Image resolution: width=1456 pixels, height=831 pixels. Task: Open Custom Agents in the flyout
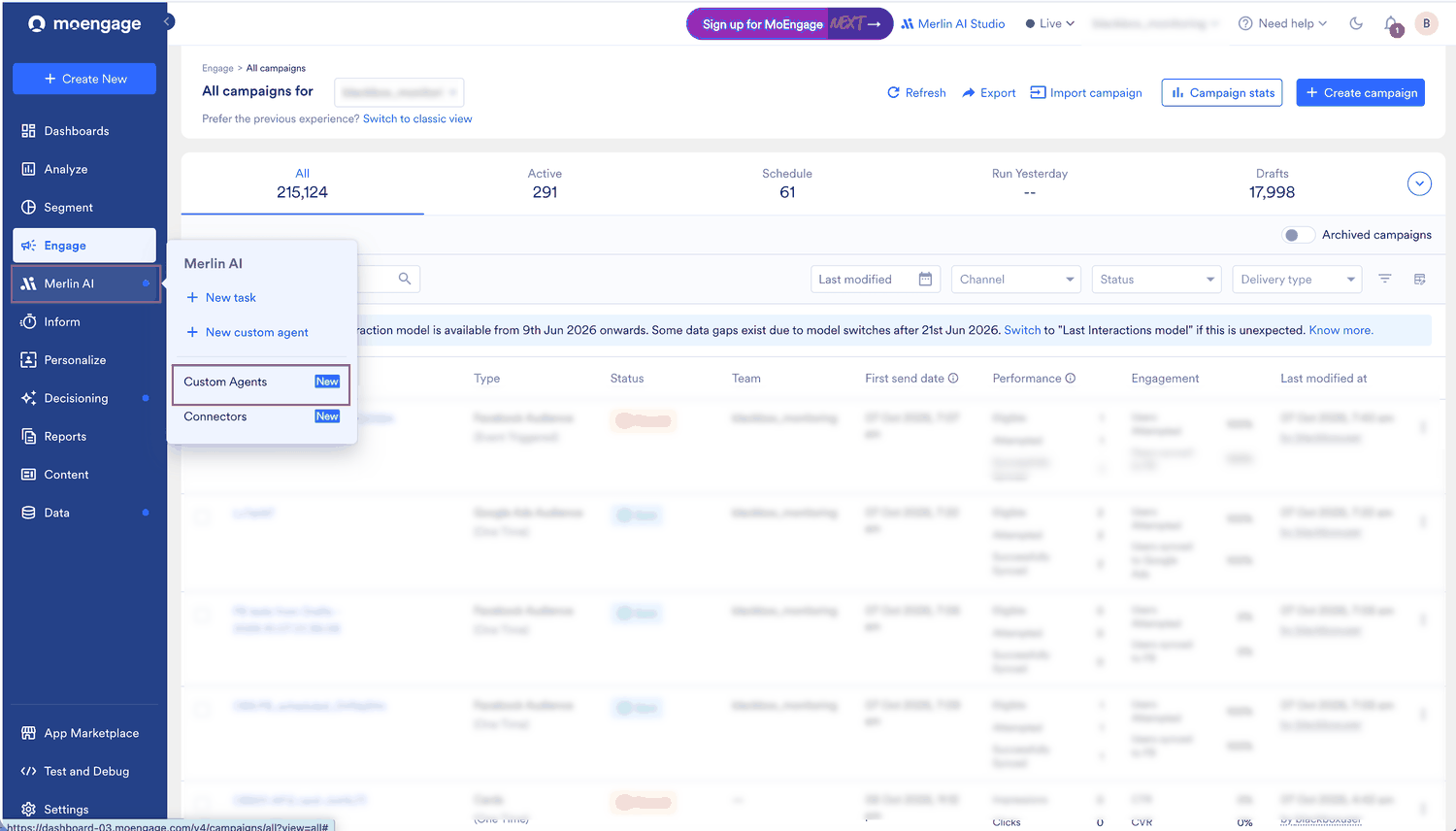click(261, 382)
